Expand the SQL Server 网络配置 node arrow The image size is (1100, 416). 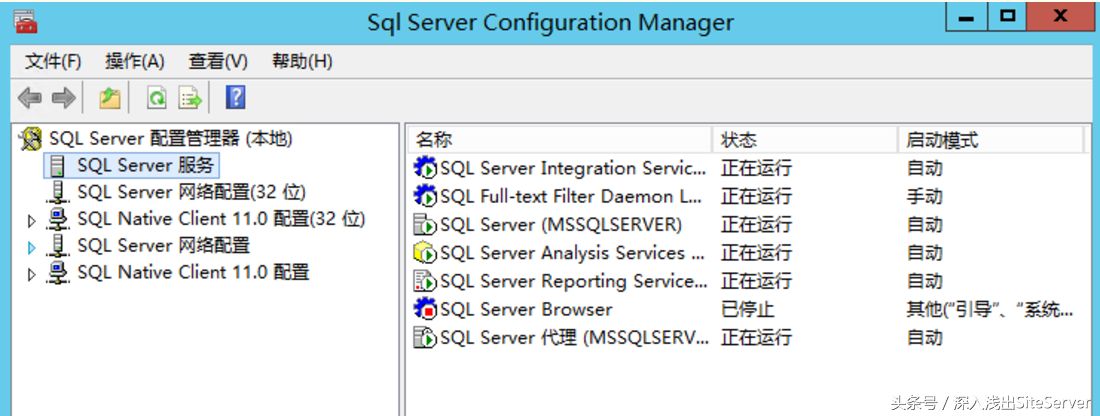[x=31, y=247]
